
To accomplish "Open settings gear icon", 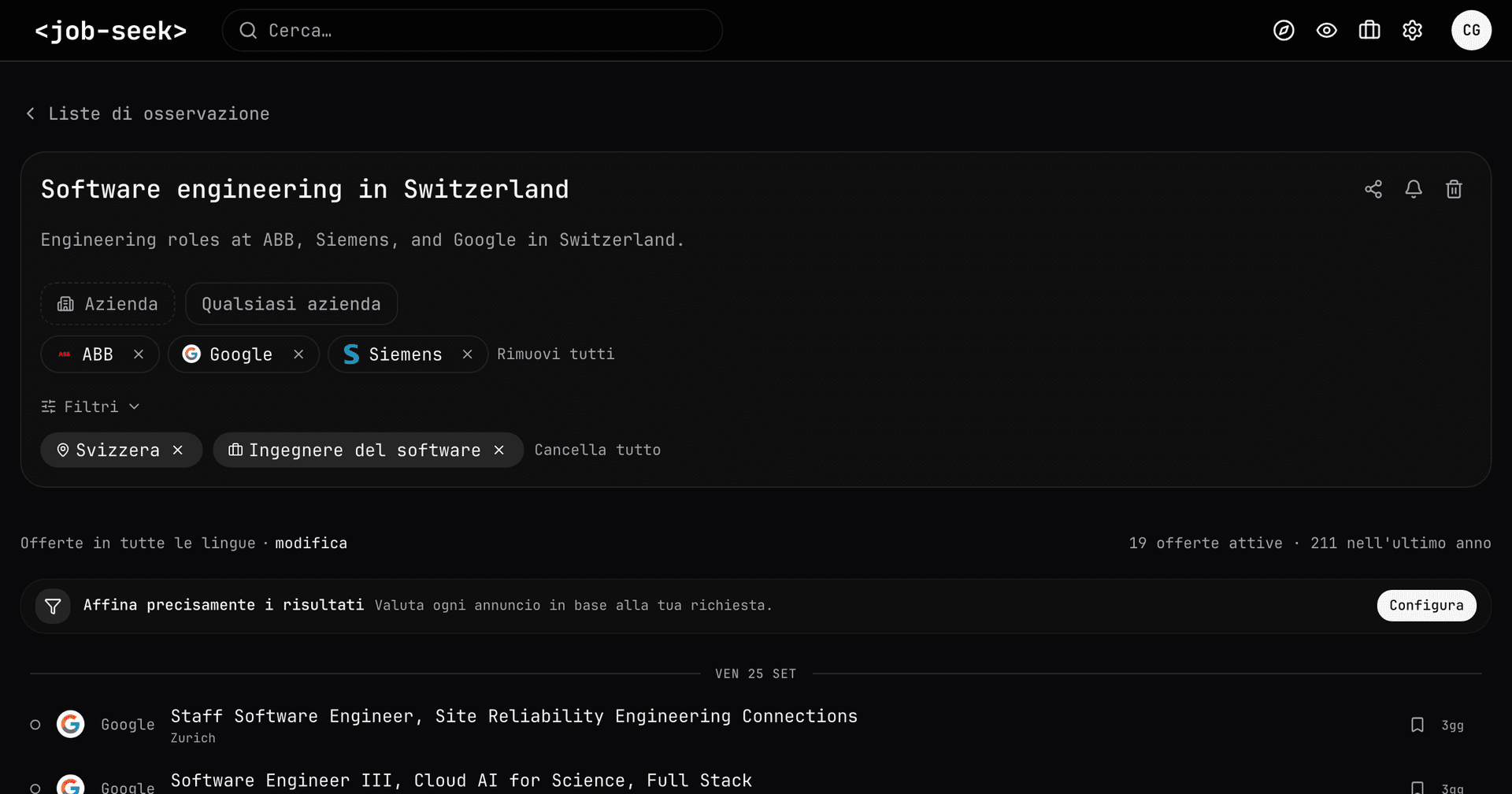I will pyautogui.click(x=1413, y=31).
